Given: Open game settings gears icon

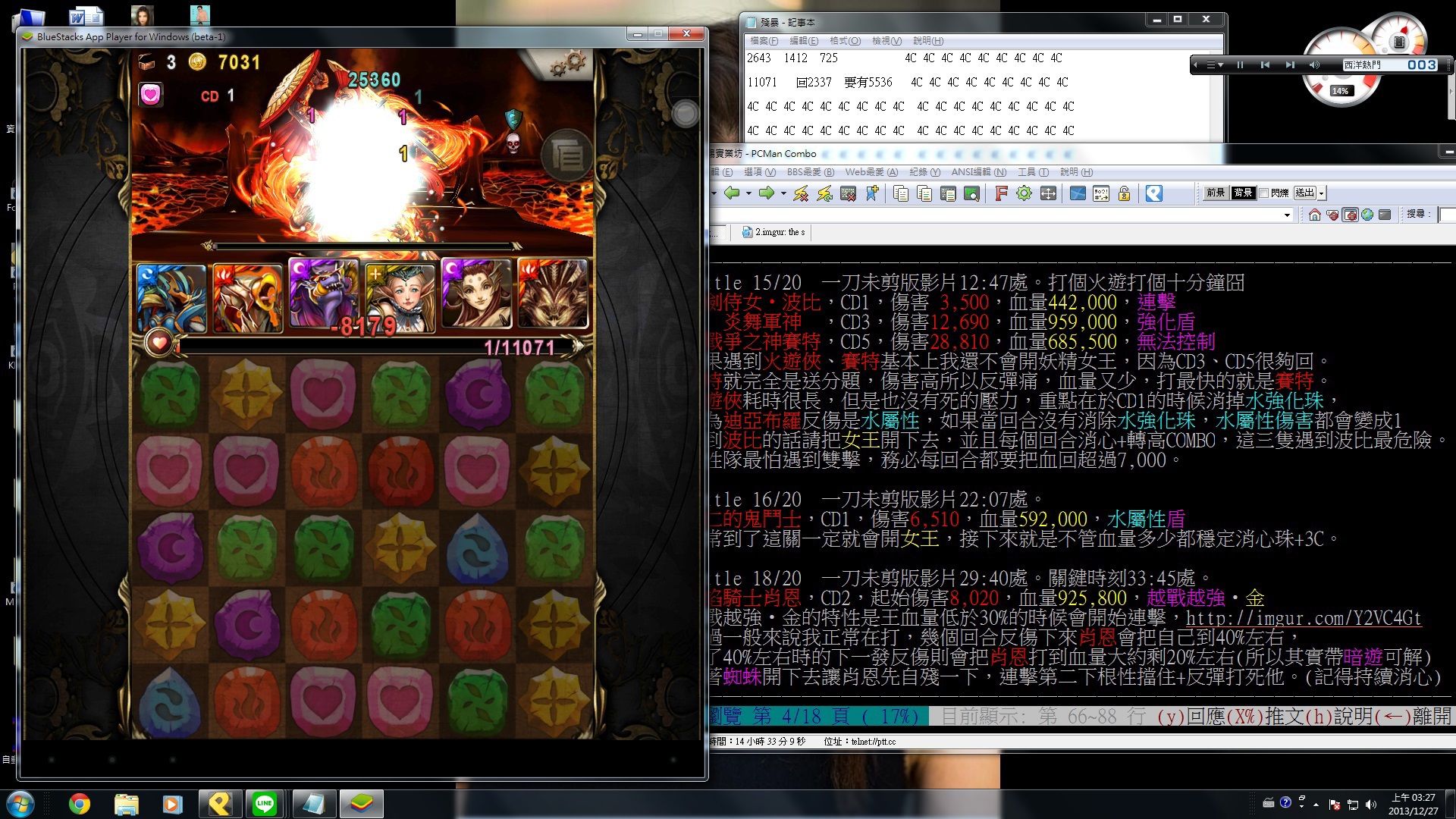Looking at the screenshot, I should pos(568,64).
